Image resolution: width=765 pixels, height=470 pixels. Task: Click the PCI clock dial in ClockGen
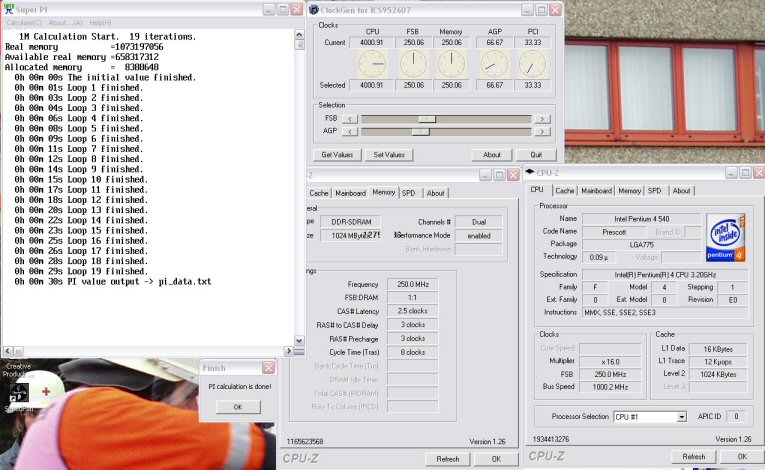[x=532, y=63]
